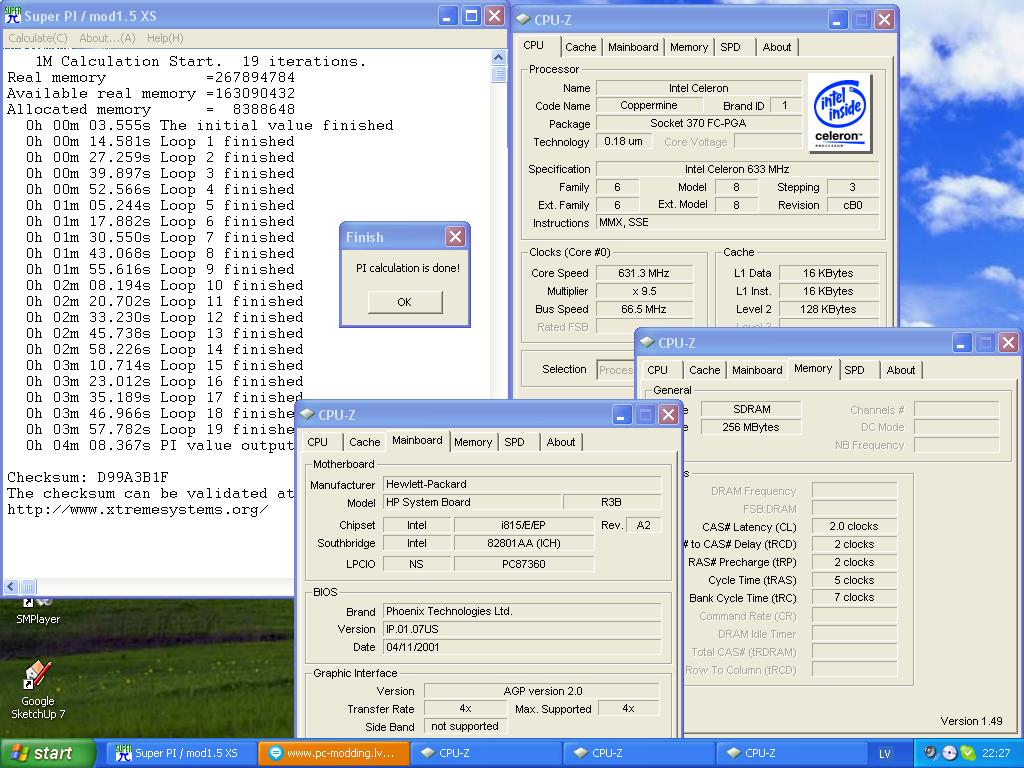This screenshot has height=768, width=1024.
Task: Click OK in the Finish dialog
Action: coord(405,302)
